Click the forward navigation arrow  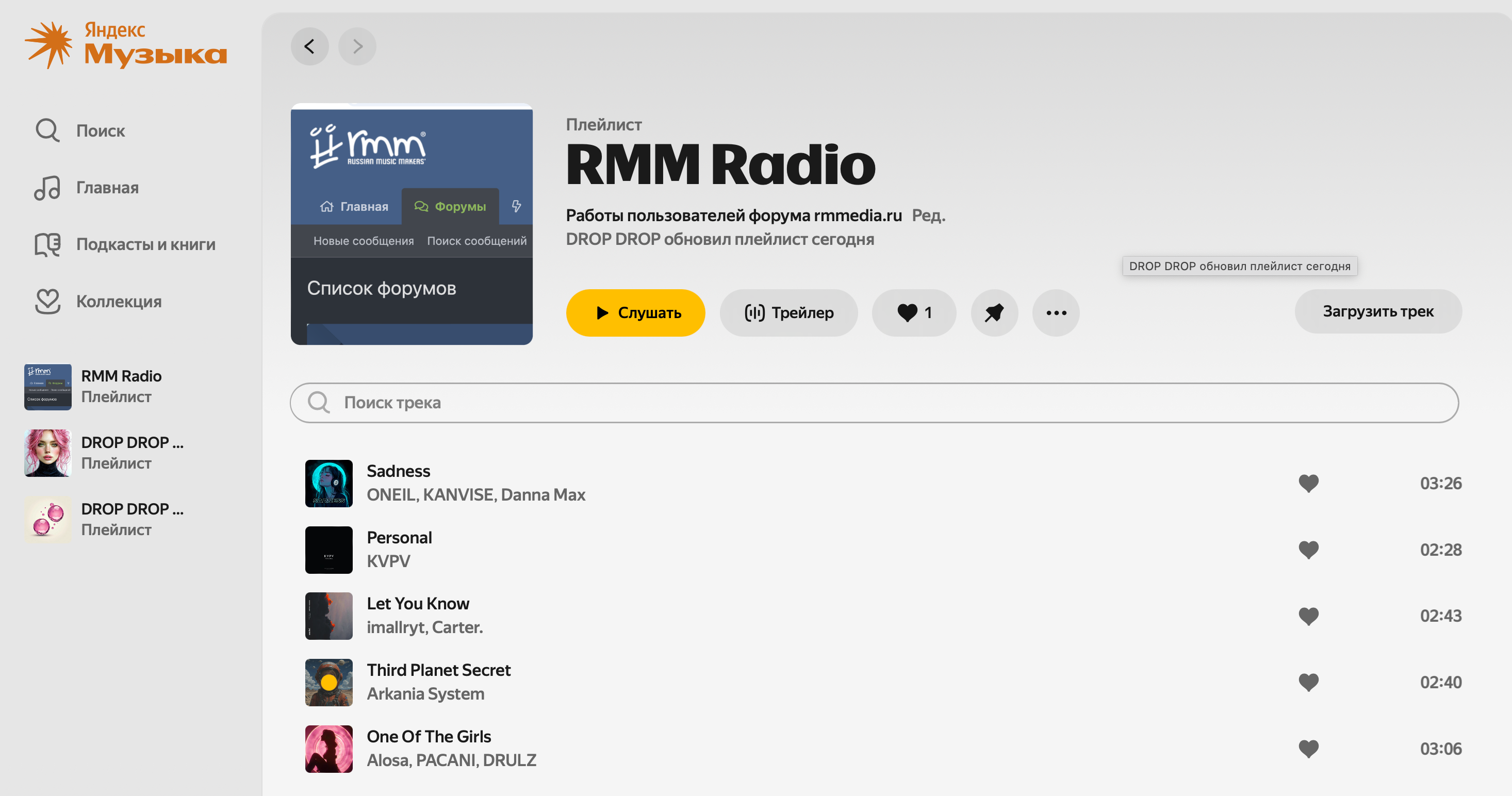point(357,46)
